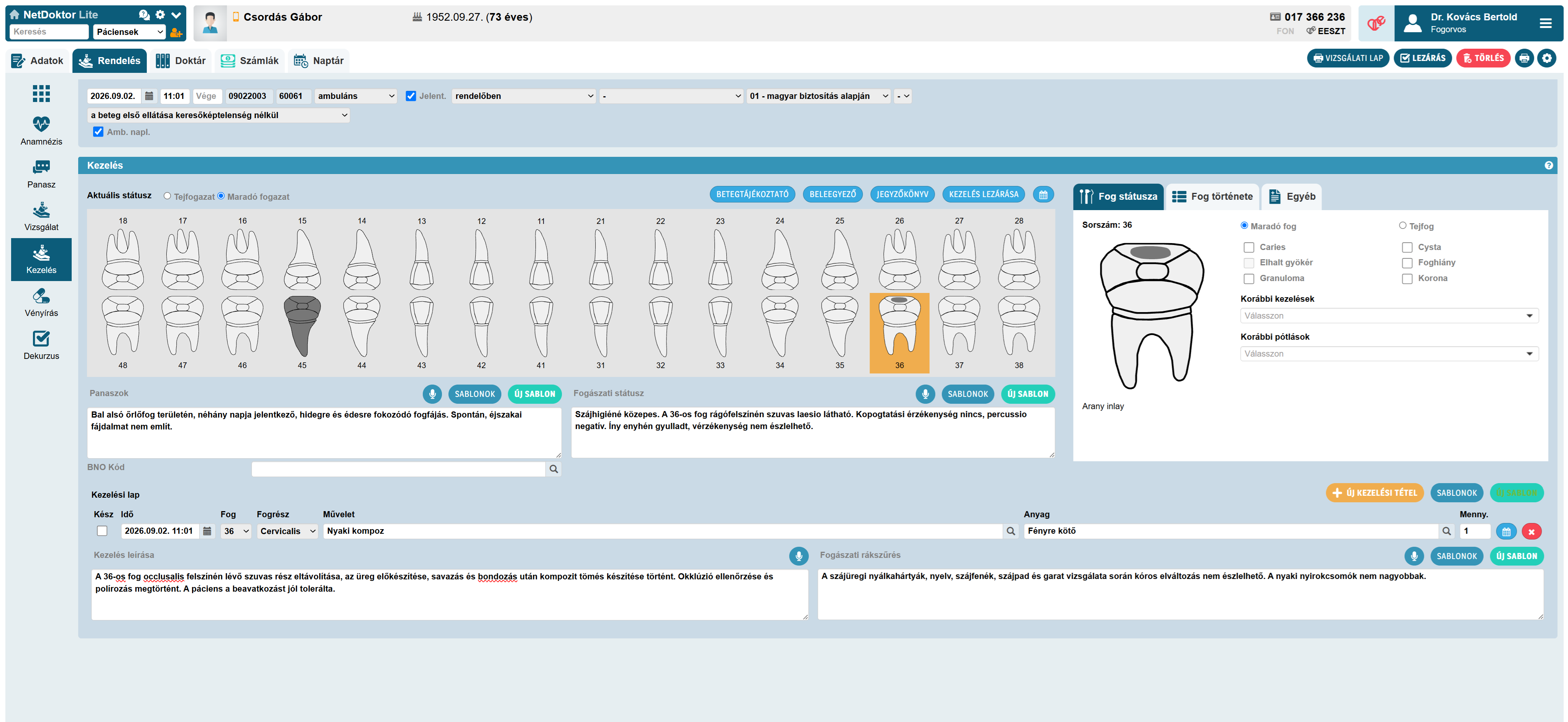Click the BETEGTÁJÉKOZTATÓ button
The height and width of the screenshot is (722, 1568).
(x=752, y=195)
